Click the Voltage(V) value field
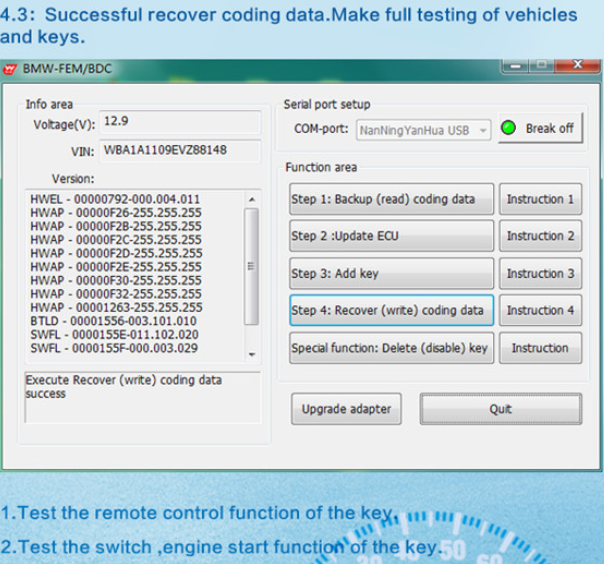This screenshot has width=604, height=564. (180, 122)
